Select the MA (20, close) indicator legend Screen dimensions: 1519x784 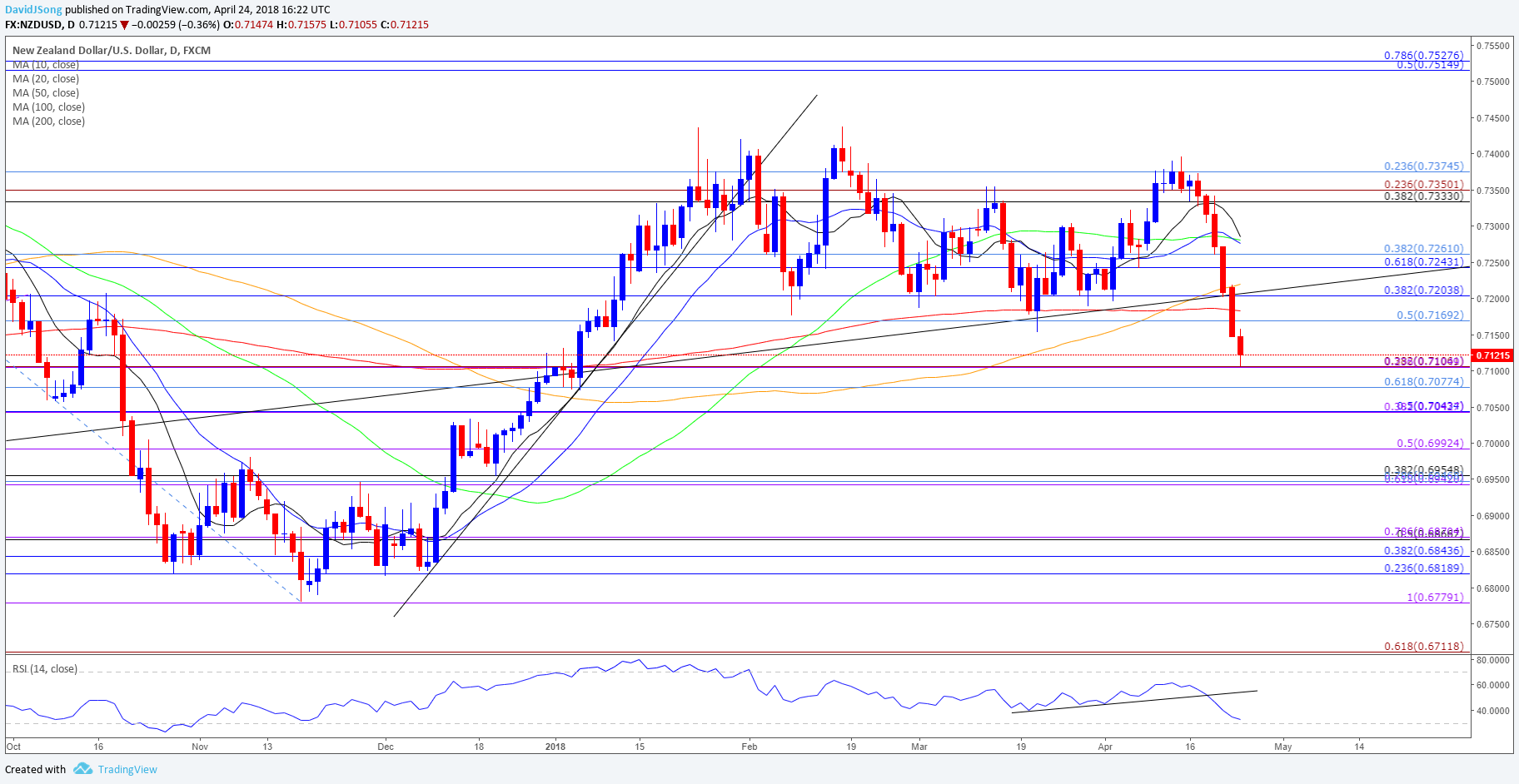click(x=46, y=79)
